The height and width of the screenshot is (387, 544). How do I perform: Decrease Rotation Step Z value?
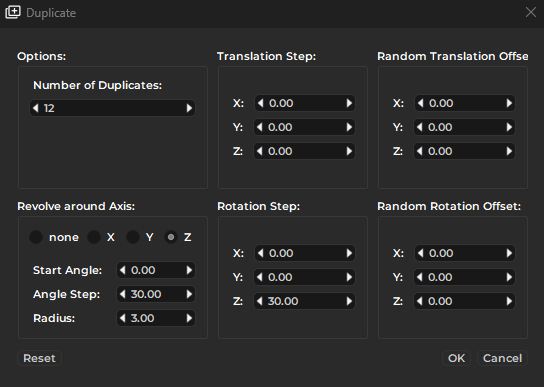pos(260,301)
